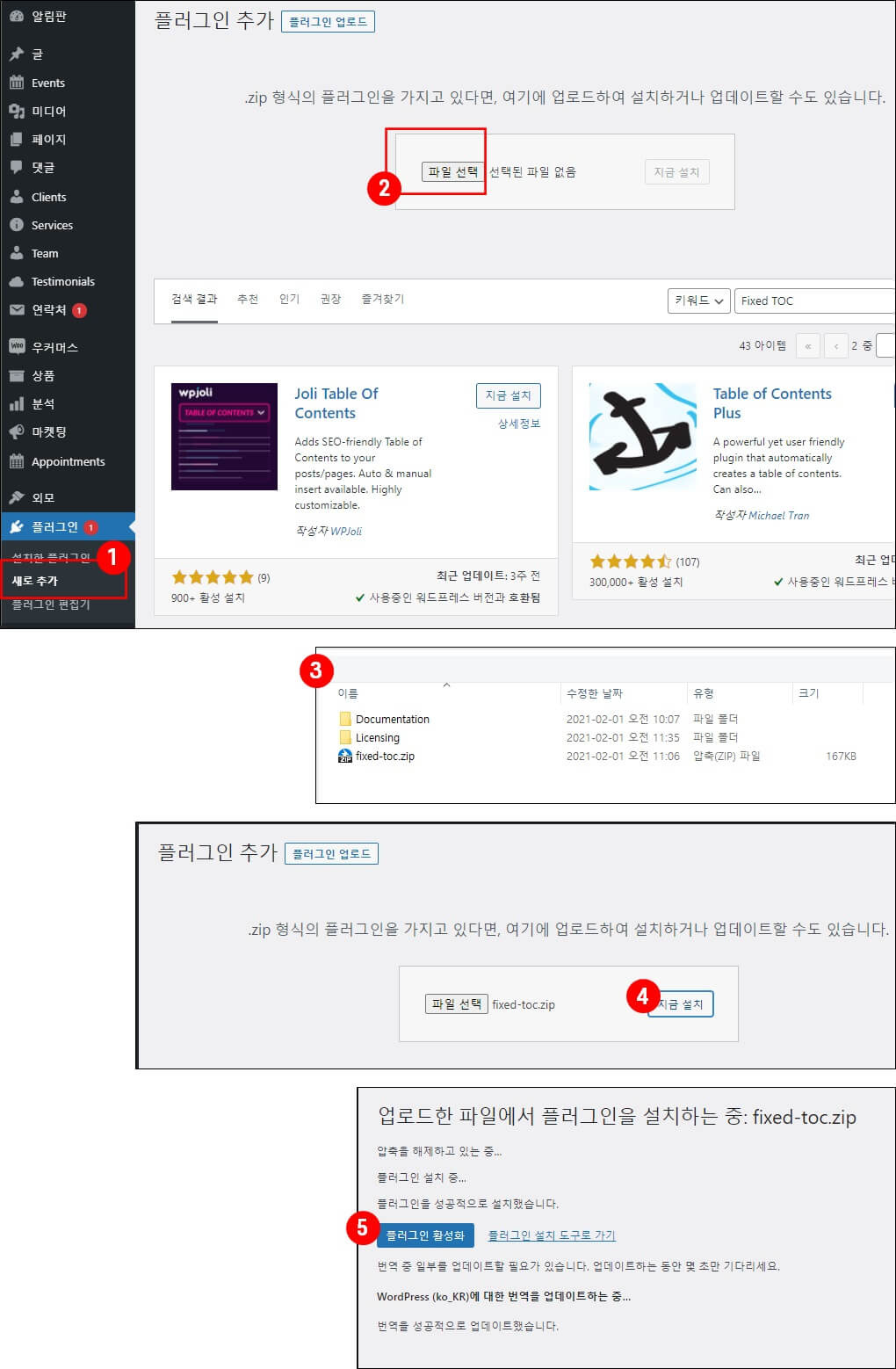Sort files by the 이름 column
The width and height of the screenshot is (896, 1369).
point(346,693)
